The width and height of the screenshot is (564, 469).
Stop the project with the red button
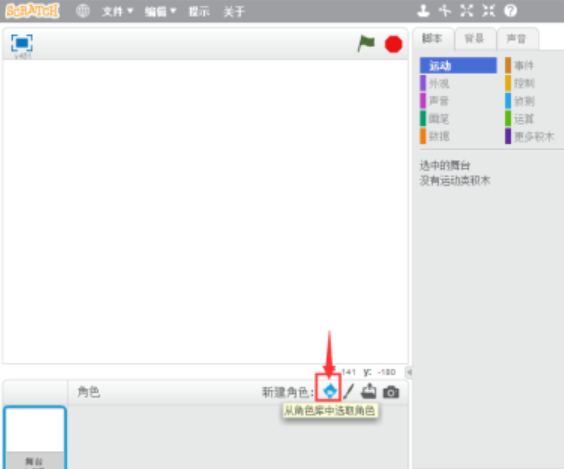[393, 45]
